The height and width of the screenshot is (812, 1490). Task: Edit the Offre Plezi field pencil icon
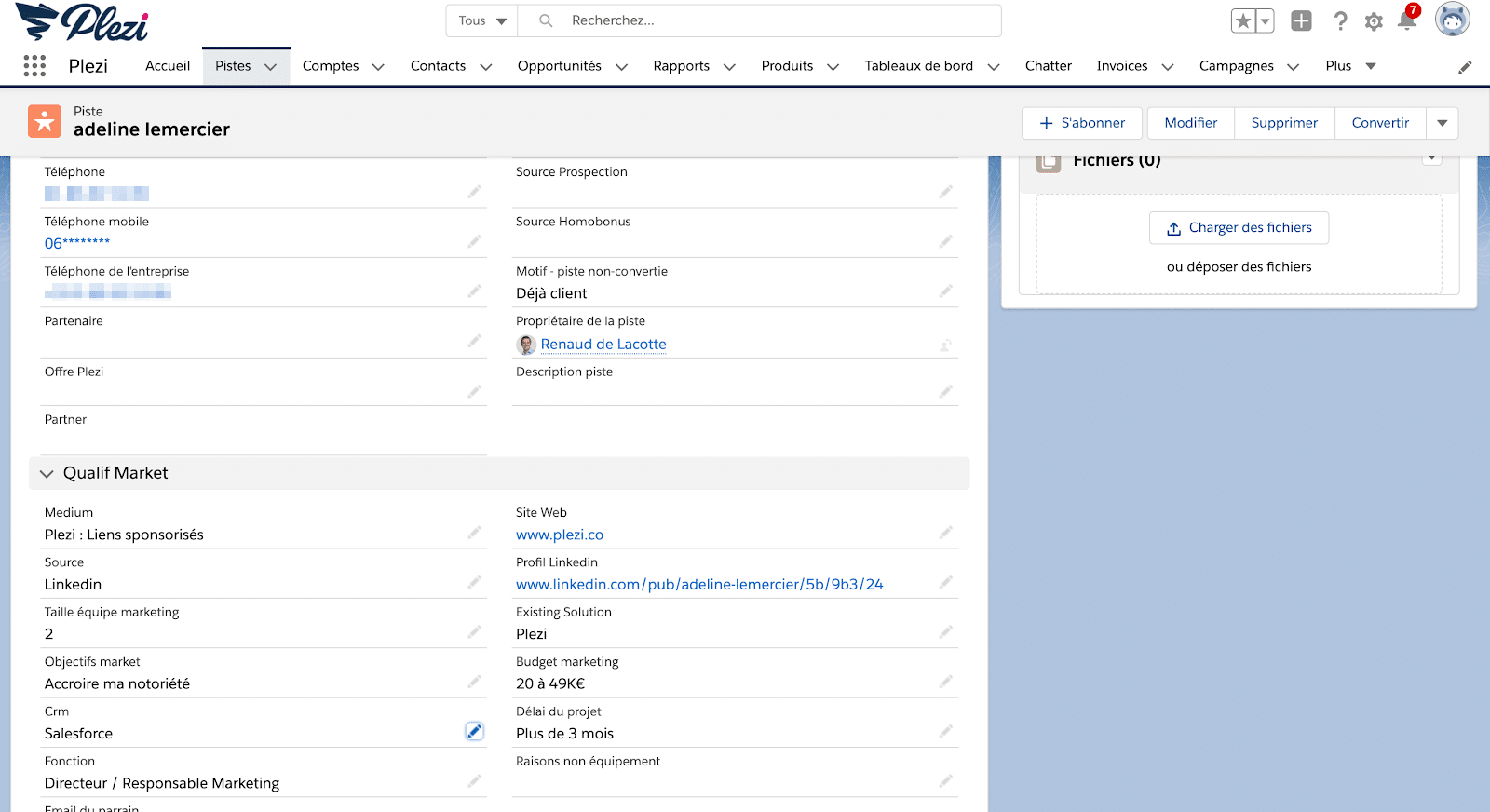474,391
